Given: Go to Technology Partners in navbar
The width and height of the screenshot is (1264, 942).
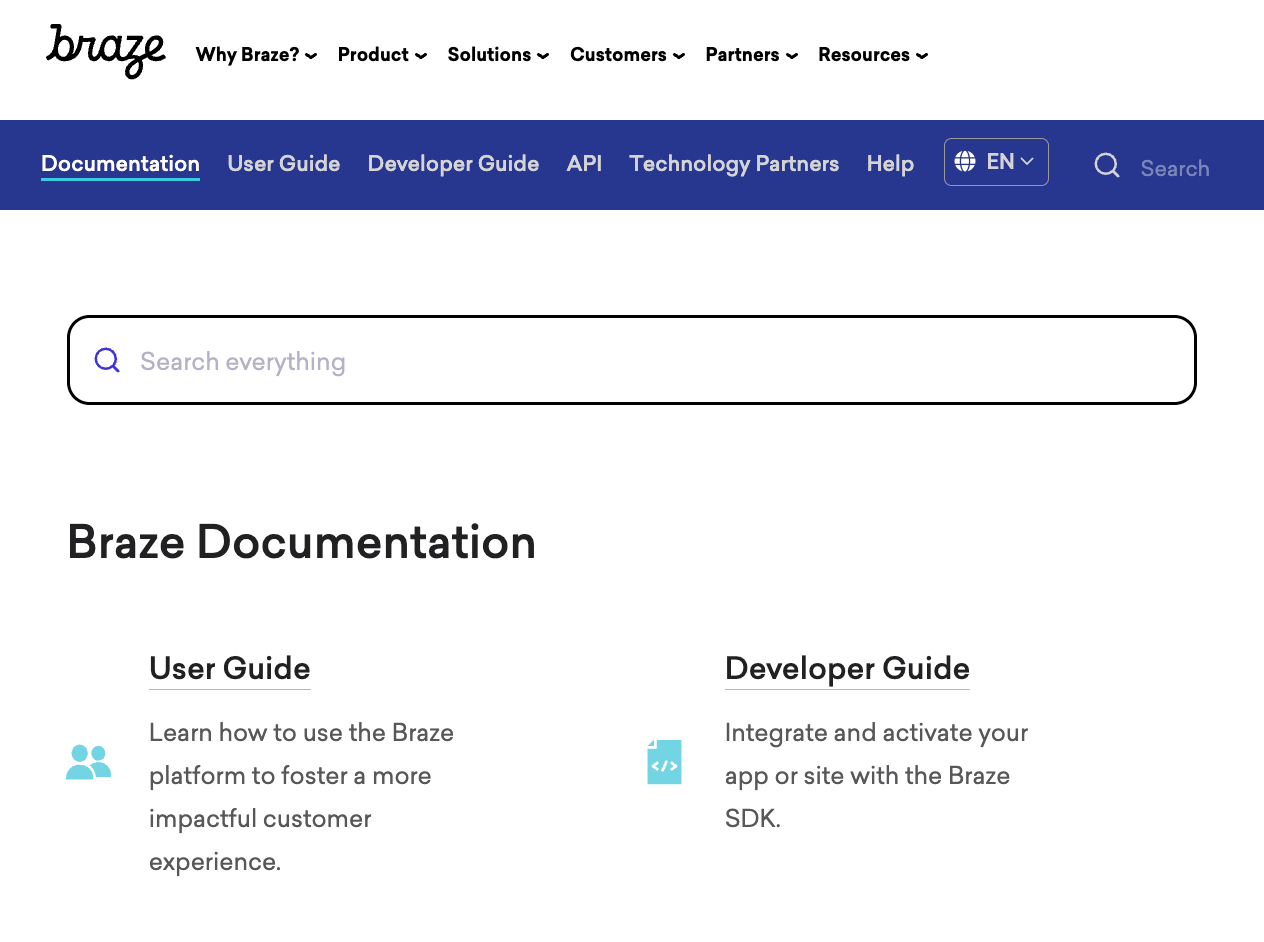Looking at the screenshot, I should click(734, 164).
